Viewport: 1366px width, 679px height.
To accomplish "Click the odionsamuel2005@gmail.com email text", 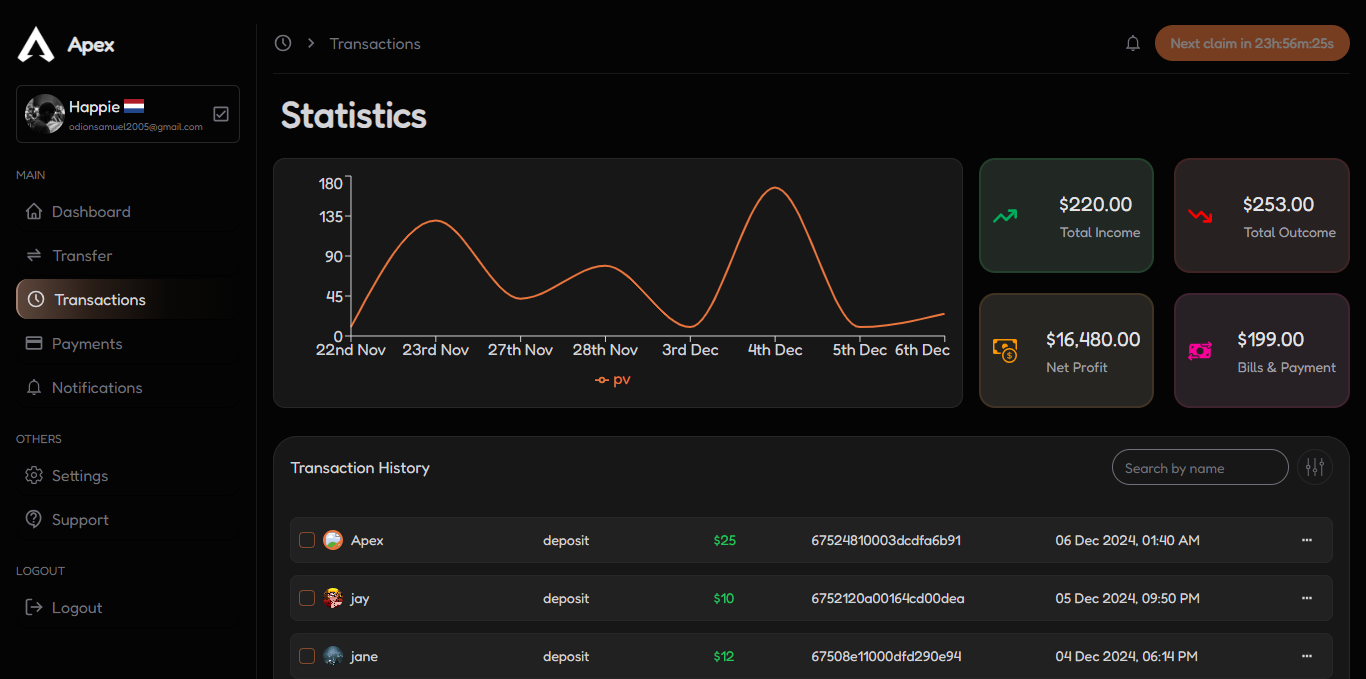I will pos(136,127).
